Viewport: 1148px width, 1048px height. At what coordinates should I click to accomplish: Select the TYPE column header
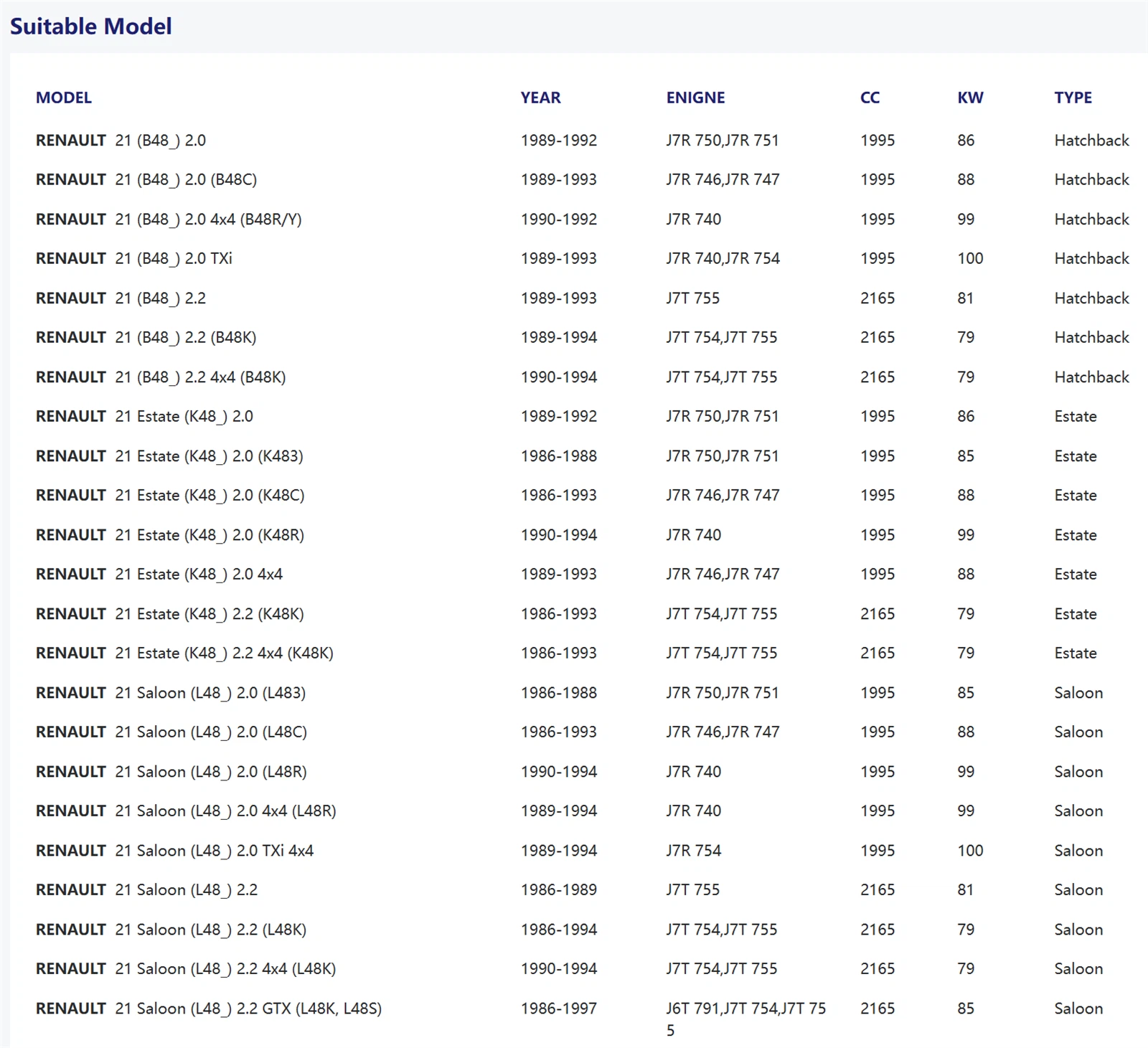click(x=1073, y=98)
